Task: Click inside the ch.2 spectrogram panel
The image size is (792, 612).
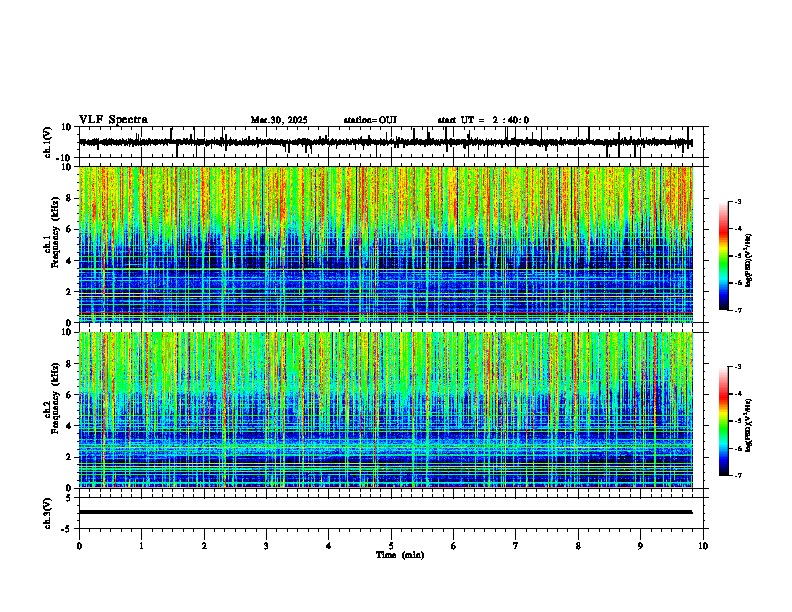Action: point(386,410)
